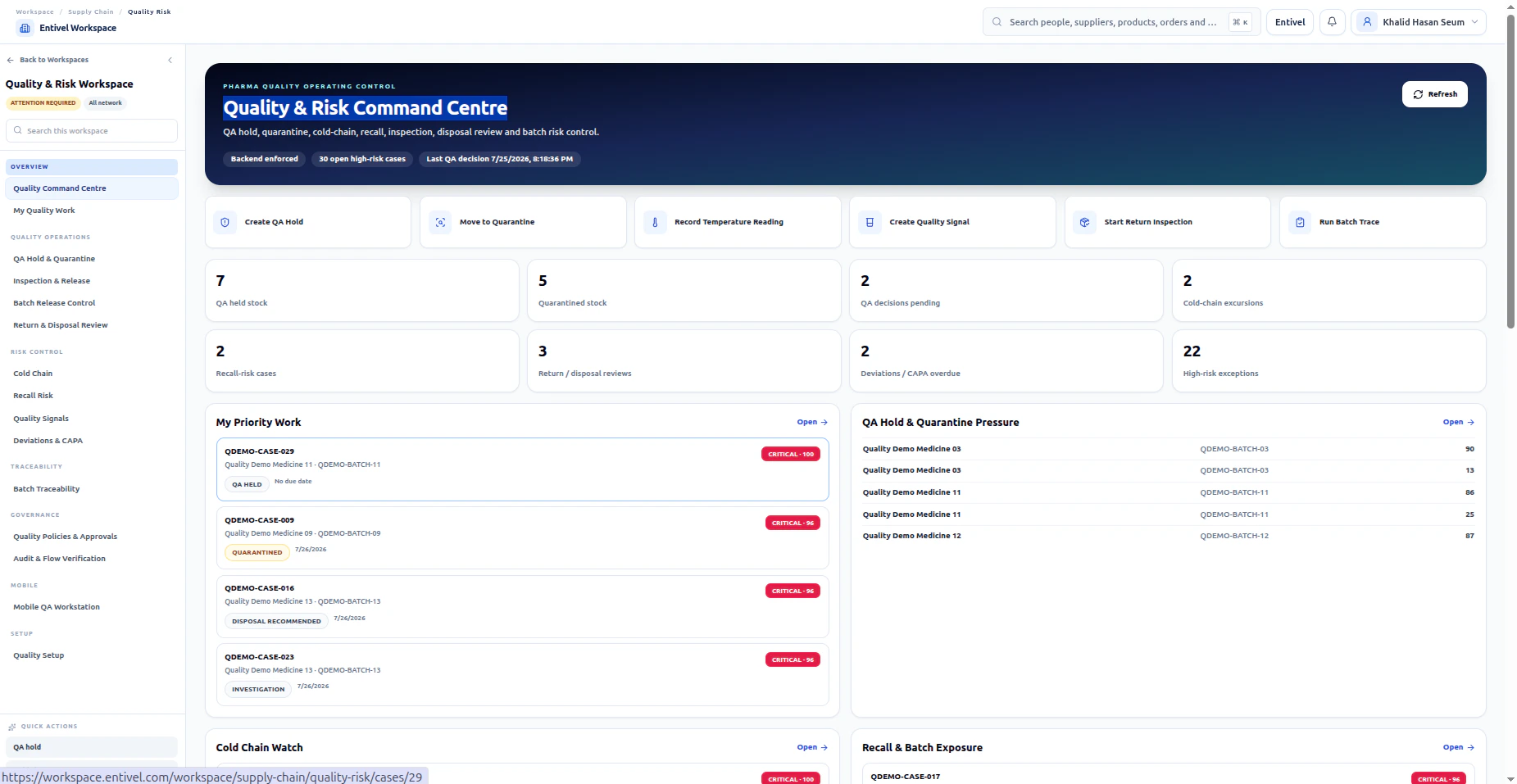This screenshot has width=1517, height=784.
Task: Click the 30 open high-risk cases chip
Action: [x=362, y=159]
